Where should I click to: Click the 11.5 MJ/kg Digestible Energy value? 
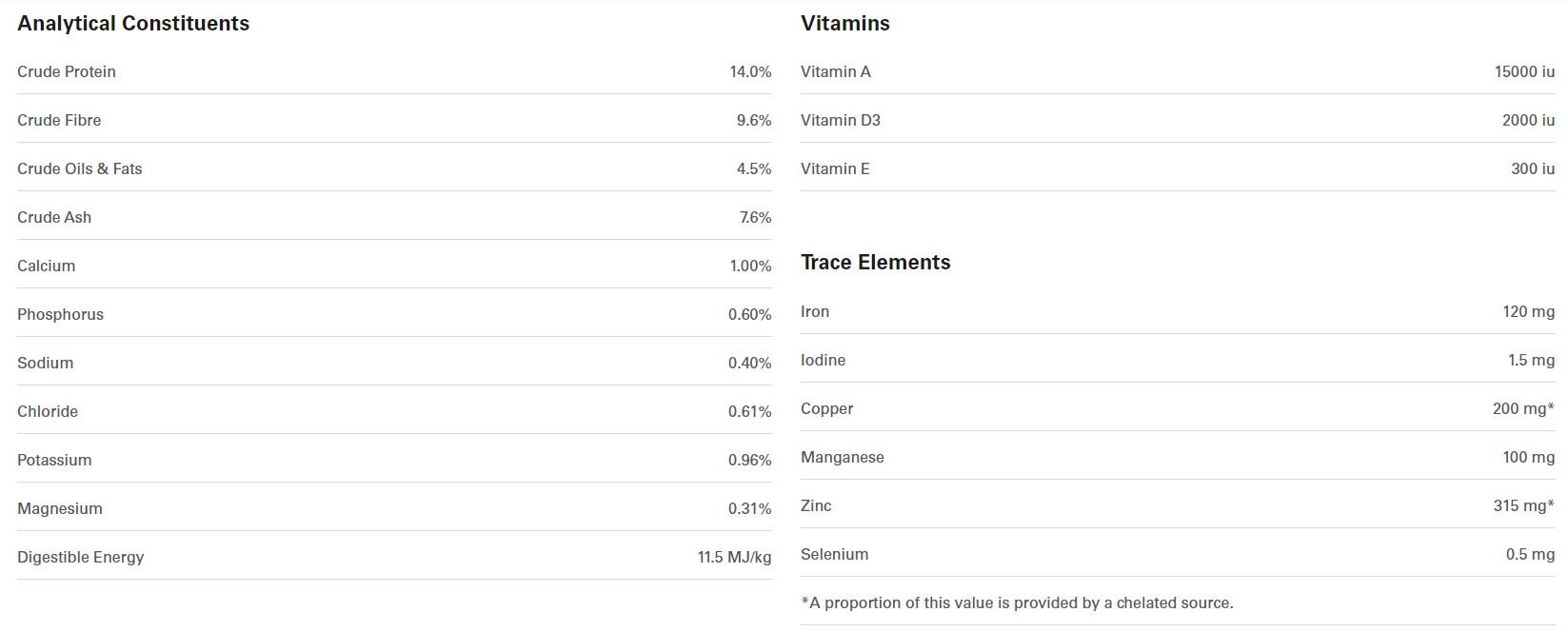point(734,558)
